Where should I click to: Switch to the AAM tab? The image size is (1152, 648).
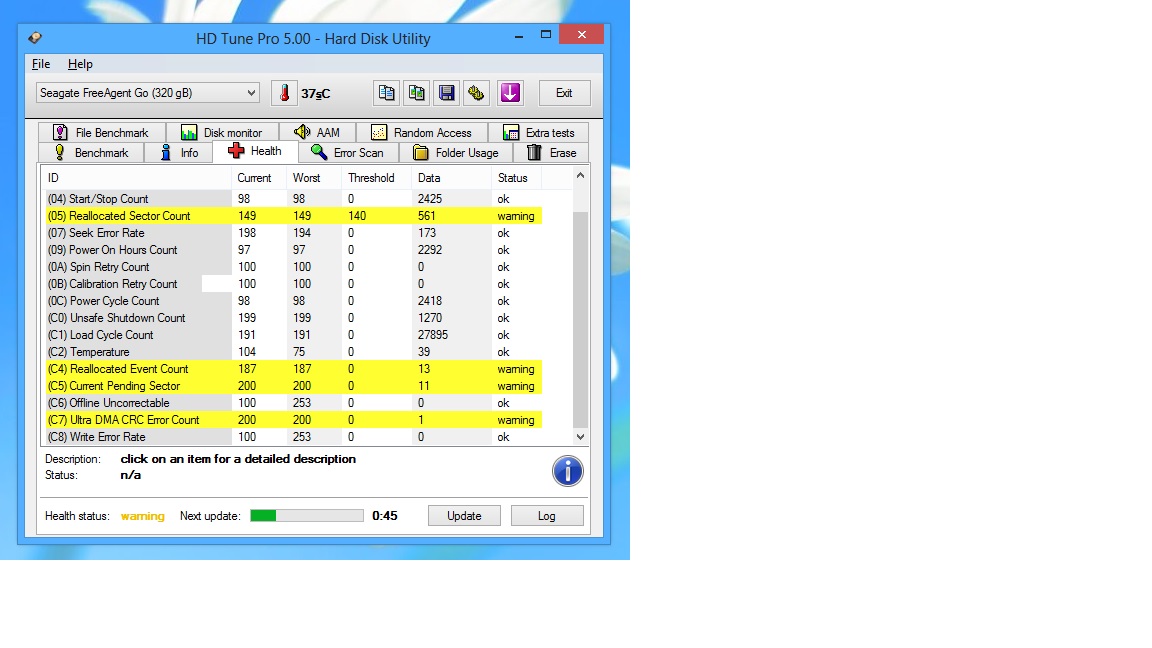click(x=317, y=132)
